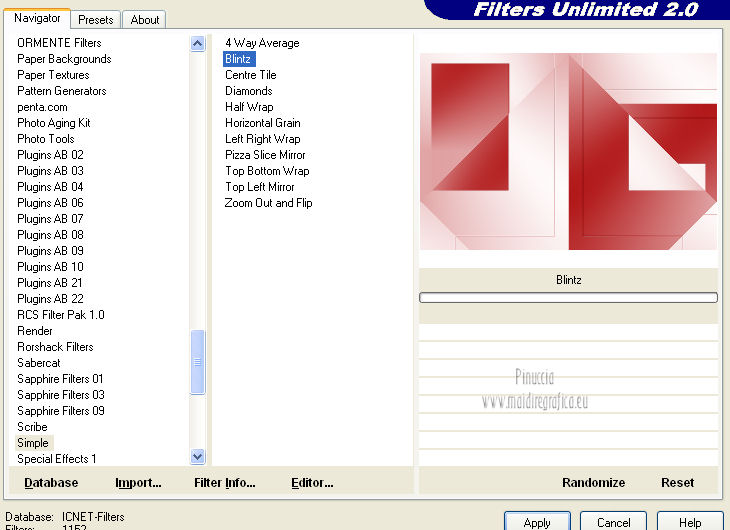Choose the Zoom Out and Flip filter
730x530 pixels.
pos(268,203)
